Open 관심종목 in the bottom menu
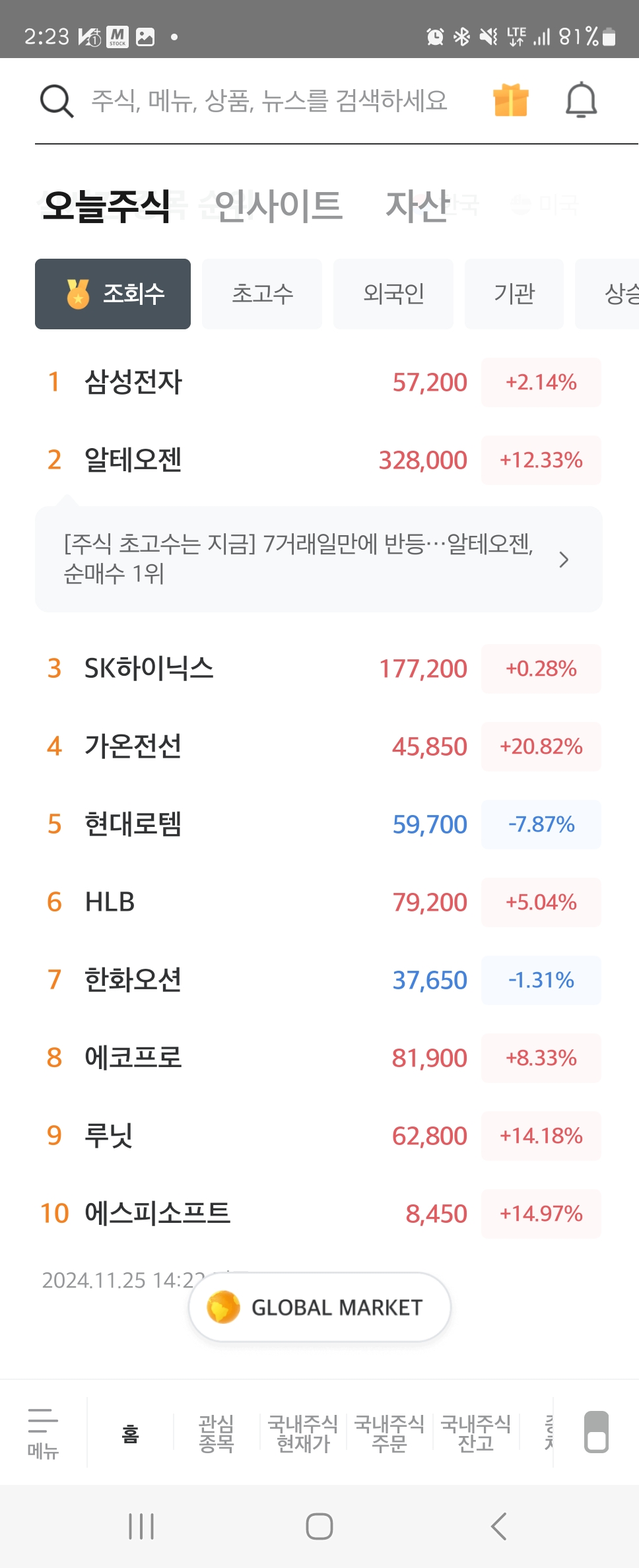 [217, 1433]
